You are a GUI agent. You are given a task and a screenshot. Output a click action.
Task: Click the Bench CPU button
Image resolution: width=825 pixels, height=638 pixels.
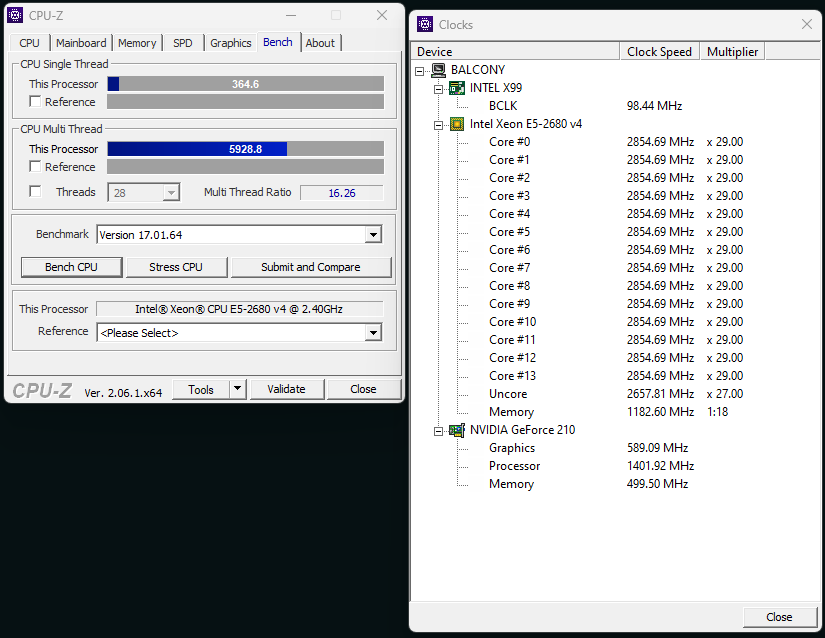click(x=71, y=267)
